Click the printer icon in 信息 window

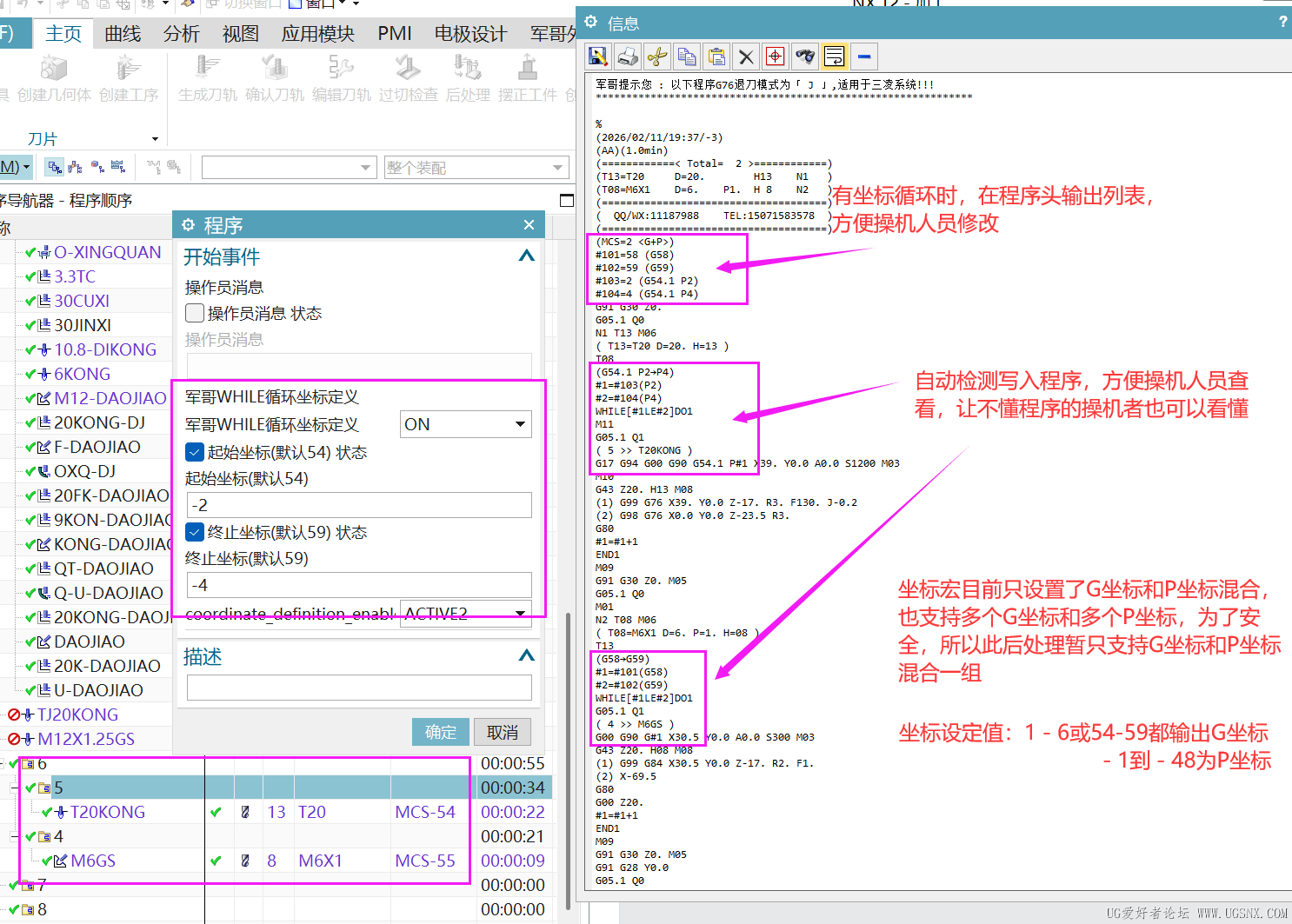(628, 57)
